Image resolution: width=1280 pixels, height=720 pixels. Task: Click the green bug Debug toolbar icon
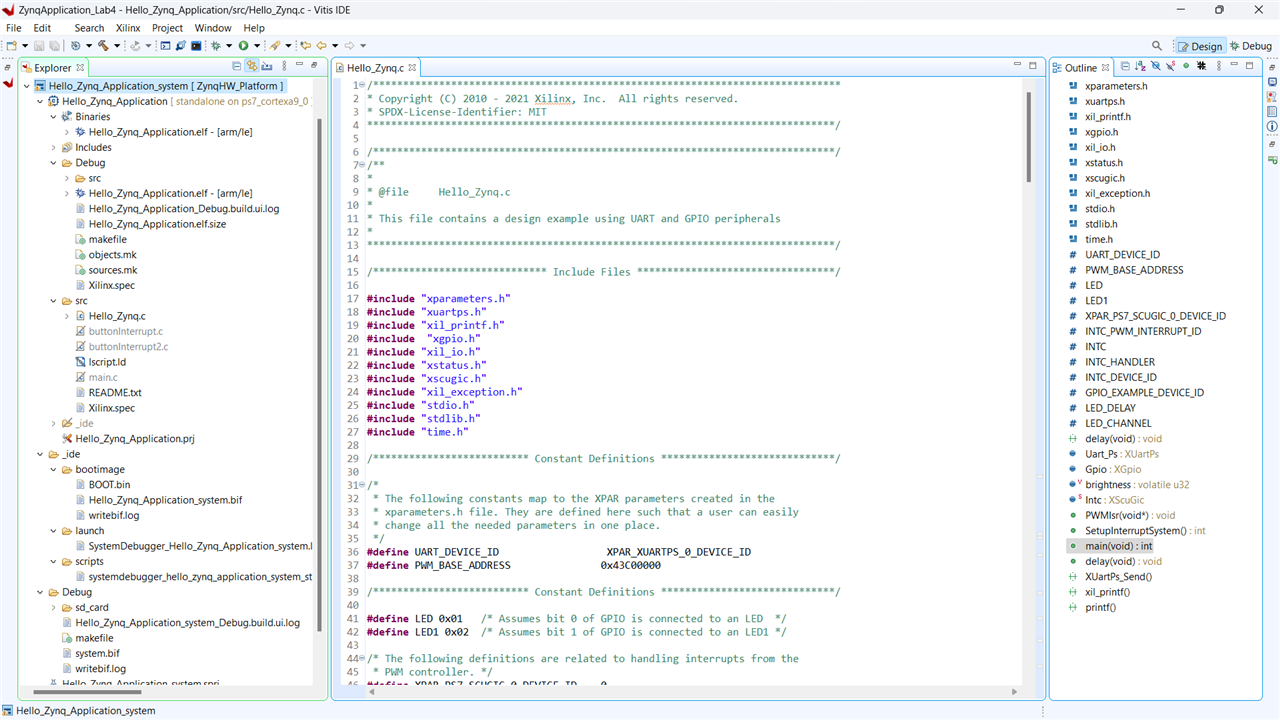click(215, 46)
